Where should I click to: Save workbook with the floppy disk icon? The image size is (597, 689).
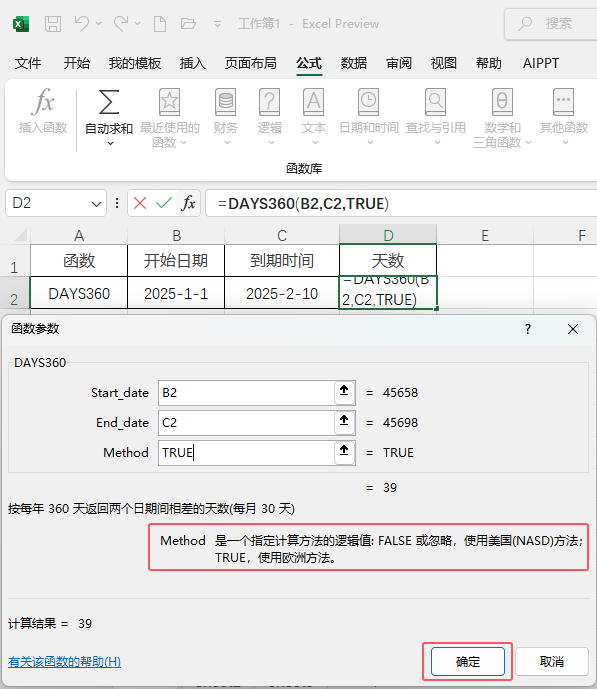tap(53, 24)
